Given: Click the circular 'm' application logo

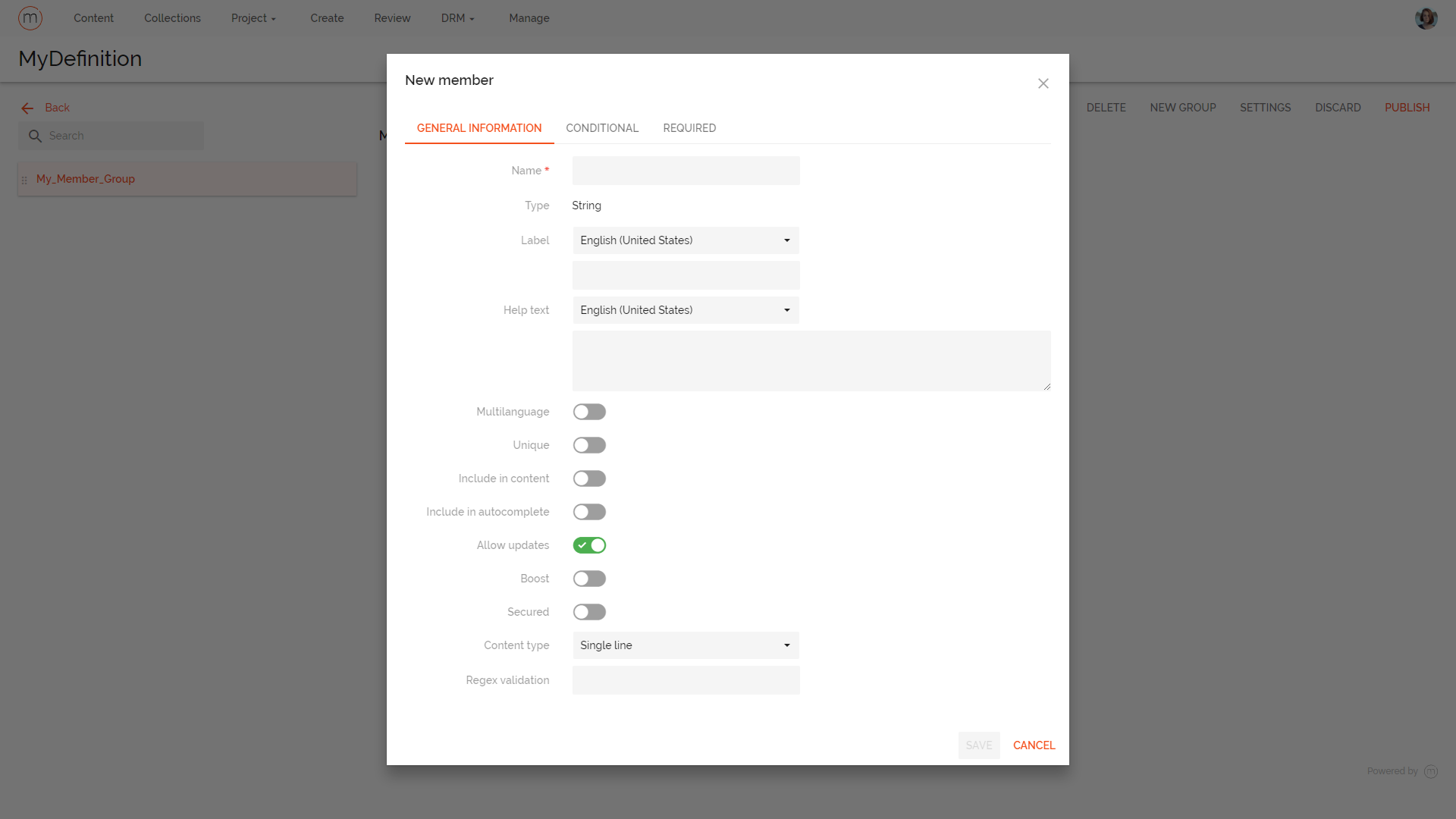Looking at the screenshot, I should coord(30,17).
